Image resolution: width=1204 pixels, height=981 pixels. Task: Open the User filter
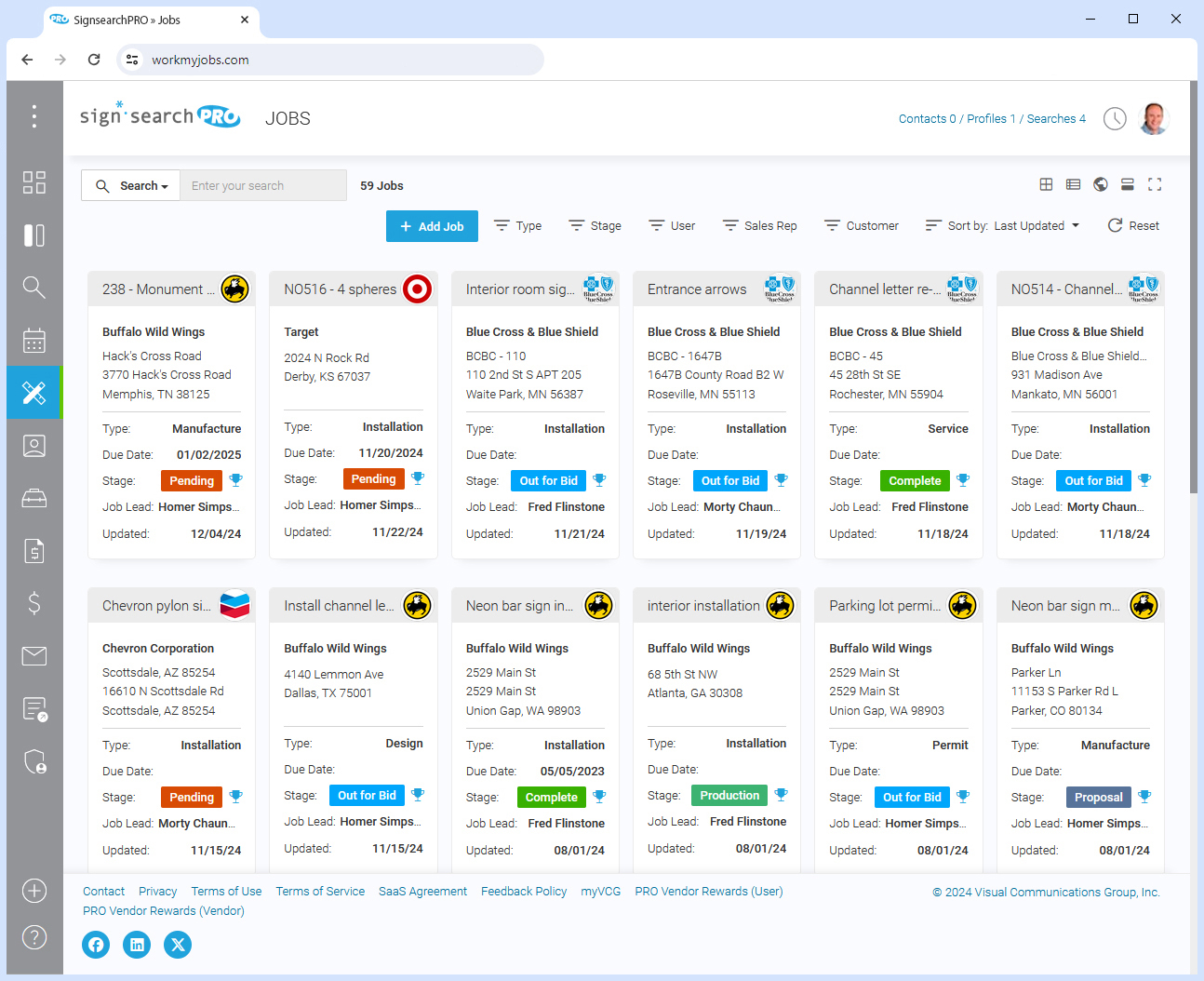tap(672, 225)
